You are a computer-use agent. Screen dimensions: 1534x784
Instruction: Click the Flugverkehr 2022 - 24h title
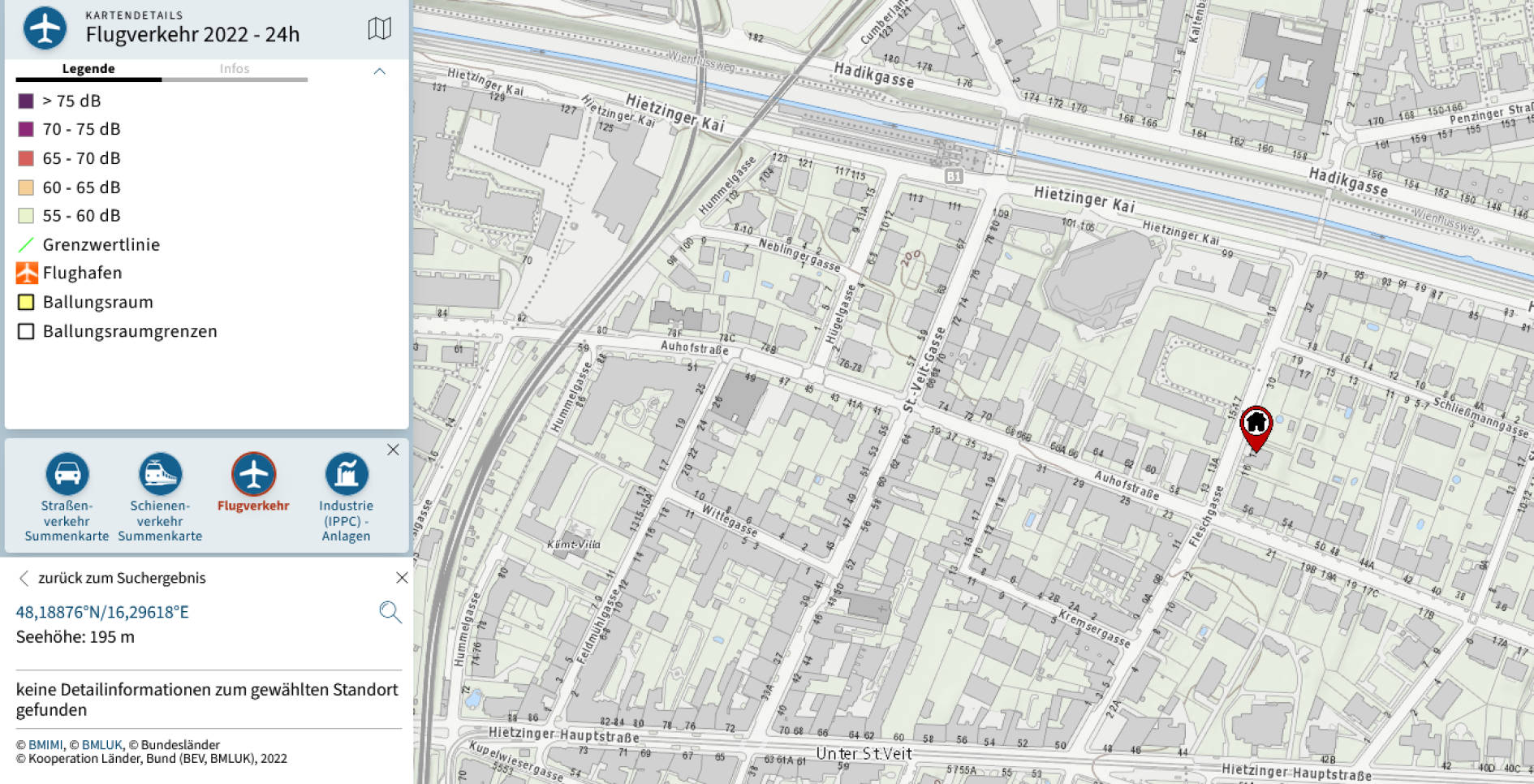pos(192,35)
